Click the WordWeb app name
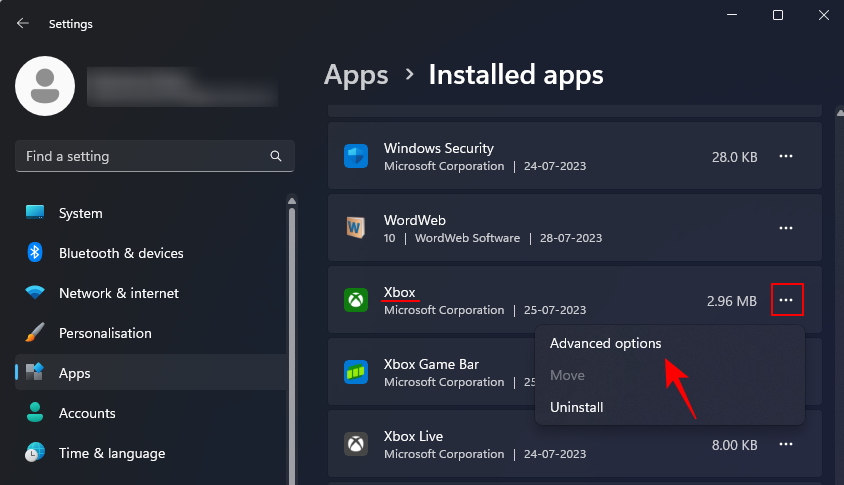 pyautogui.click(x=414, y=220)
